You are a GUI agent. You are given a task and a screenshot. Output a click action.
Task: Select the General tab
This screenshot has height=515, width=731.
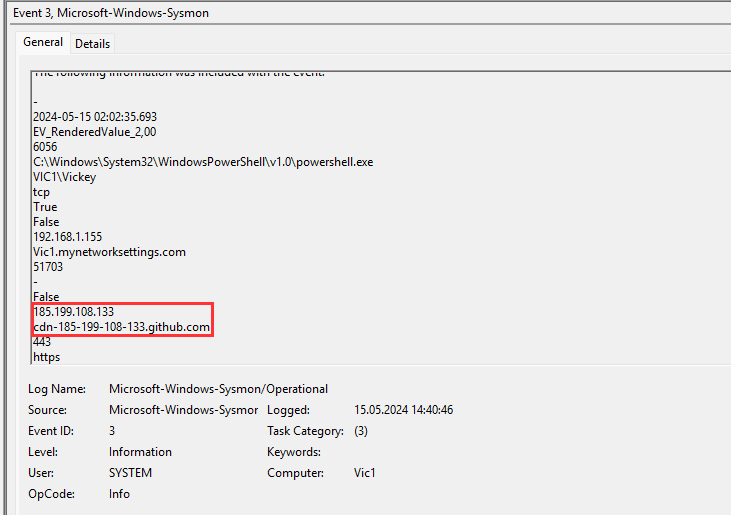pyautogui.click(x=43, y=43)
